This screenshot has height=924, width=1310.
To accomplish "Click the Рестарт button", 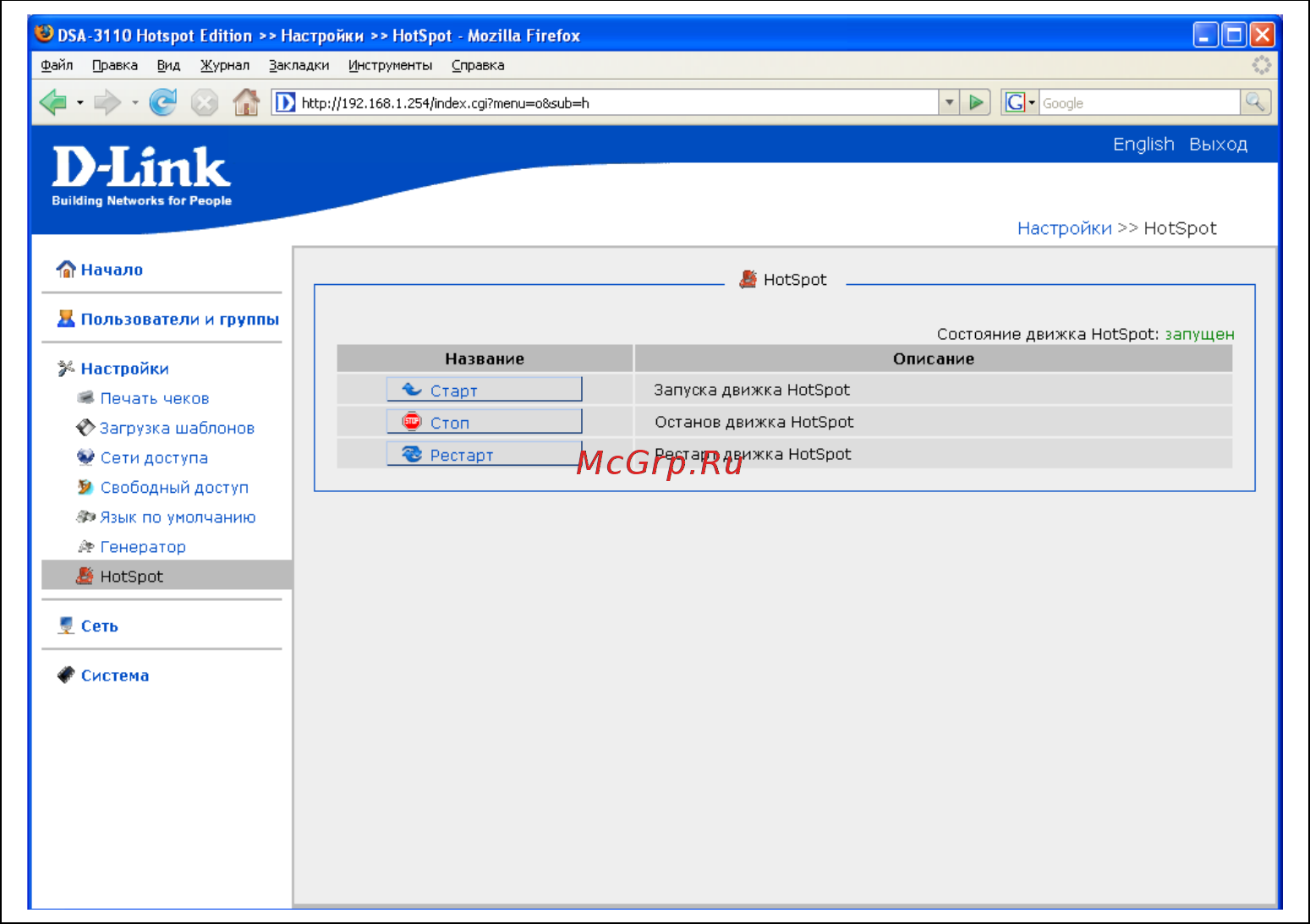I will coord(485,454).
